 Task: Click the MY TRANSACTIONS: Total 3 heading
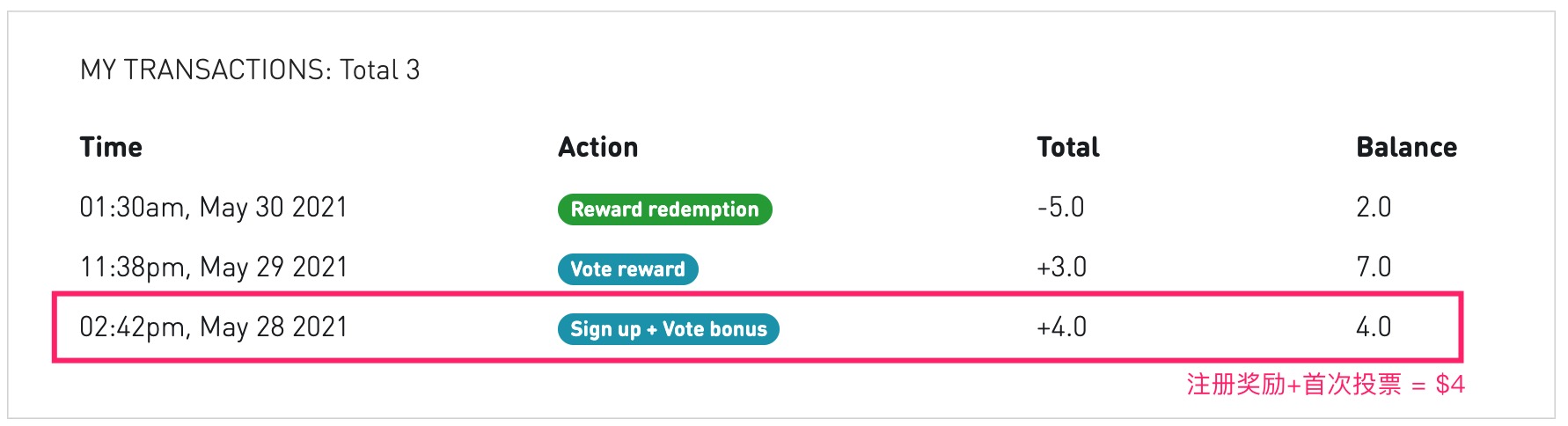click(250, 70)
